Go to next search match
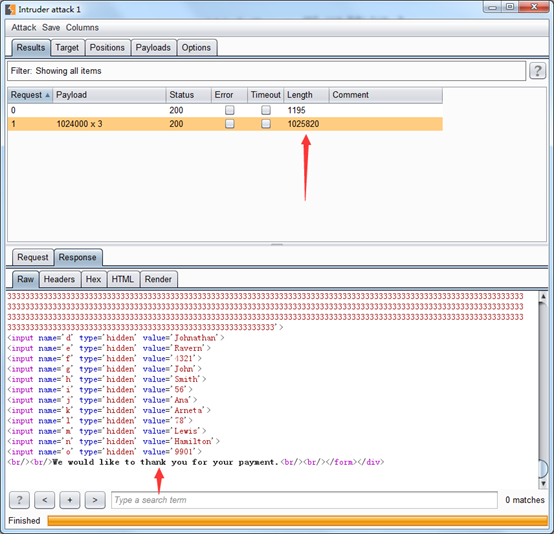 point(95,500)
